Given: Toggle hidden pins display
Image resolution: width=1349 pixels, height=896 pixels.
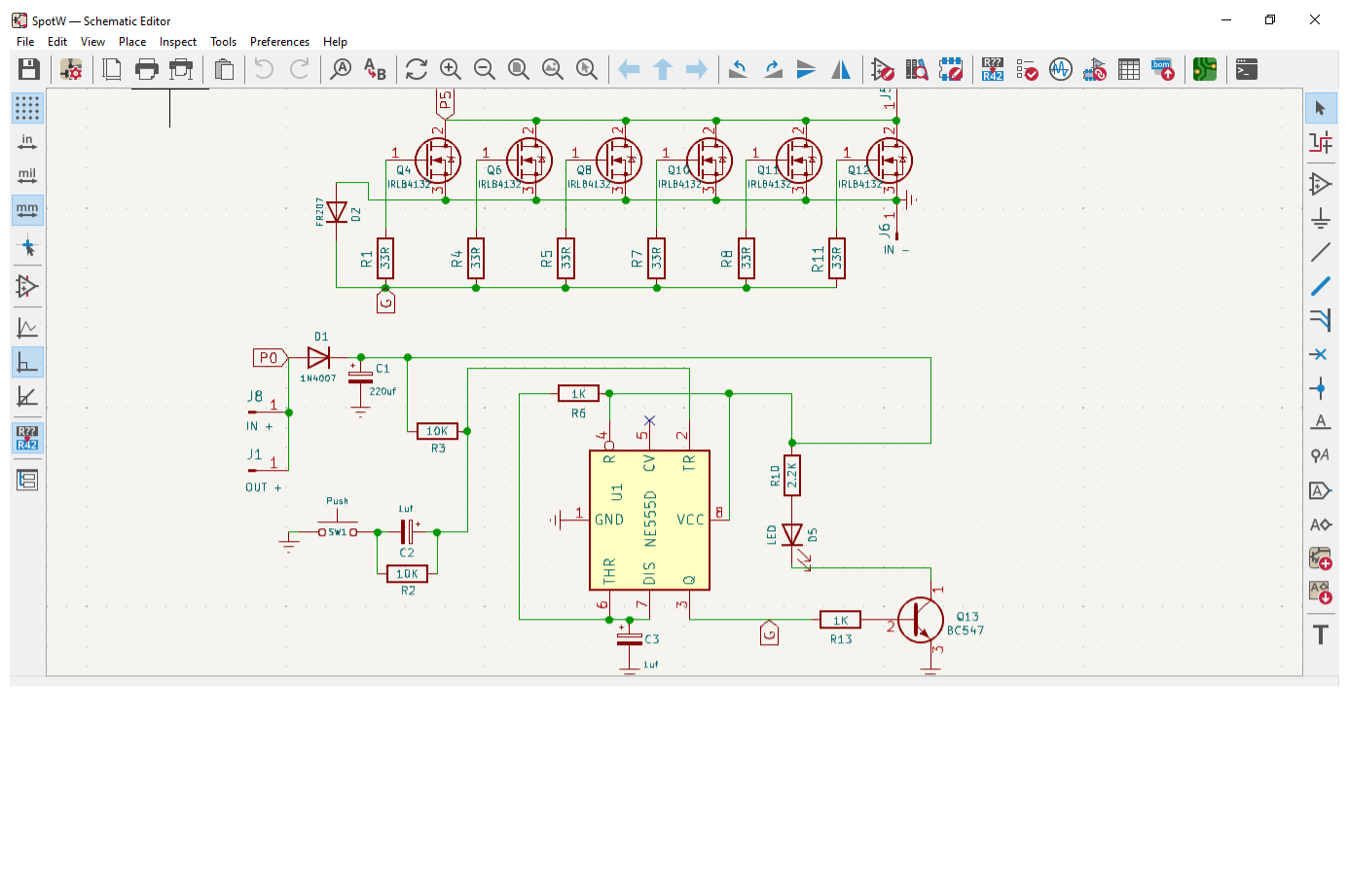Looking at the screenshot, I should tap(27, 286).
